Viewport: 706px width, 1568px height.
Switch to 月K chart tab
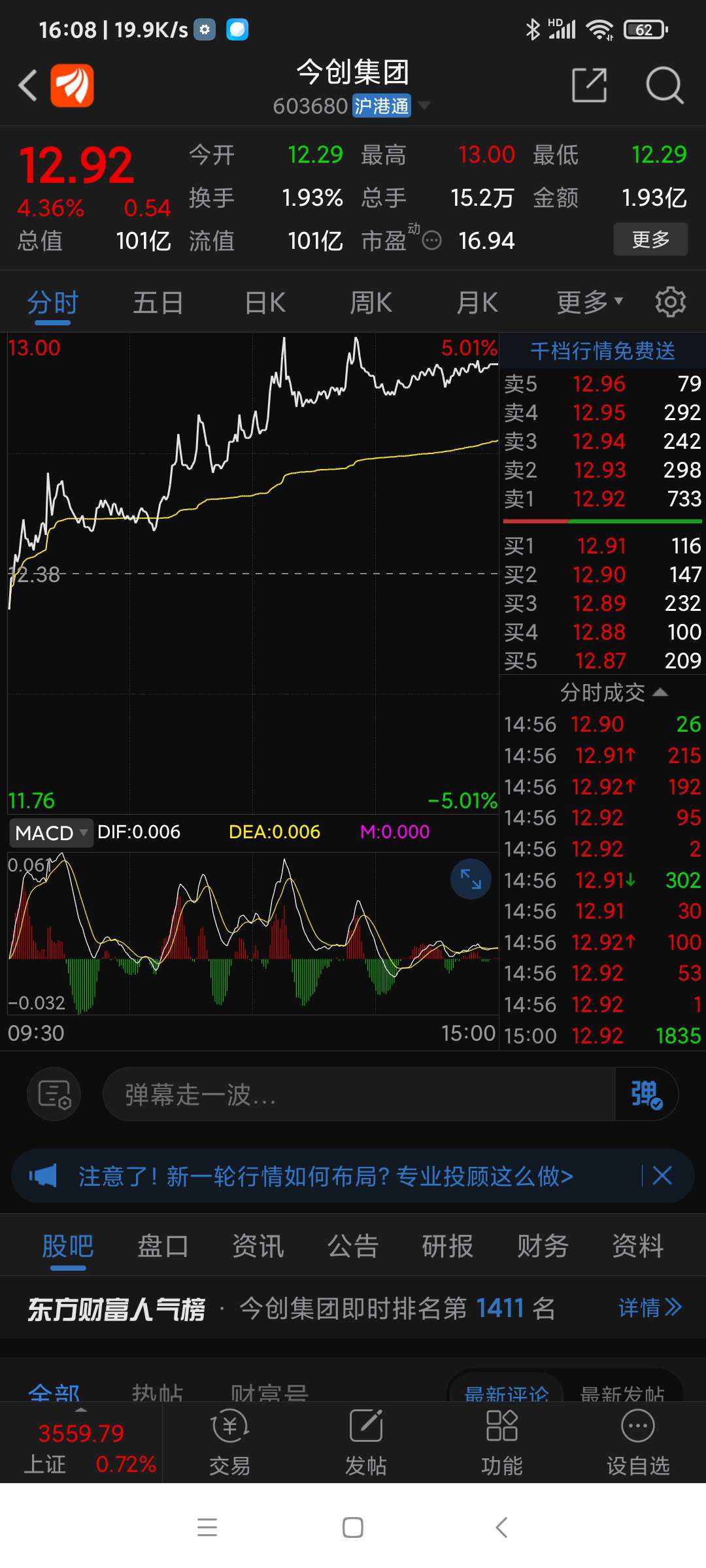click(477, 302)
